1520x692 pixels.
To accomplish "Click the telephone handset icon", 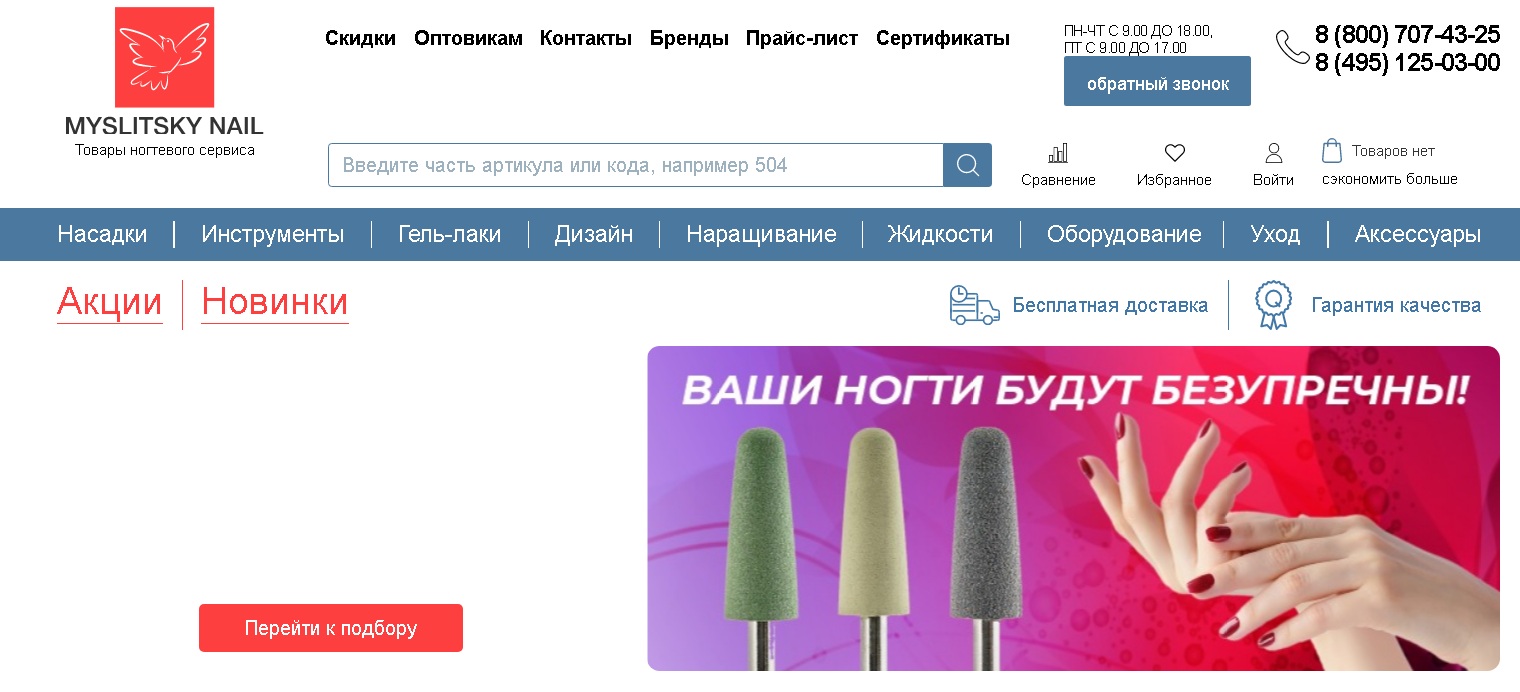I will (1292, 47).
